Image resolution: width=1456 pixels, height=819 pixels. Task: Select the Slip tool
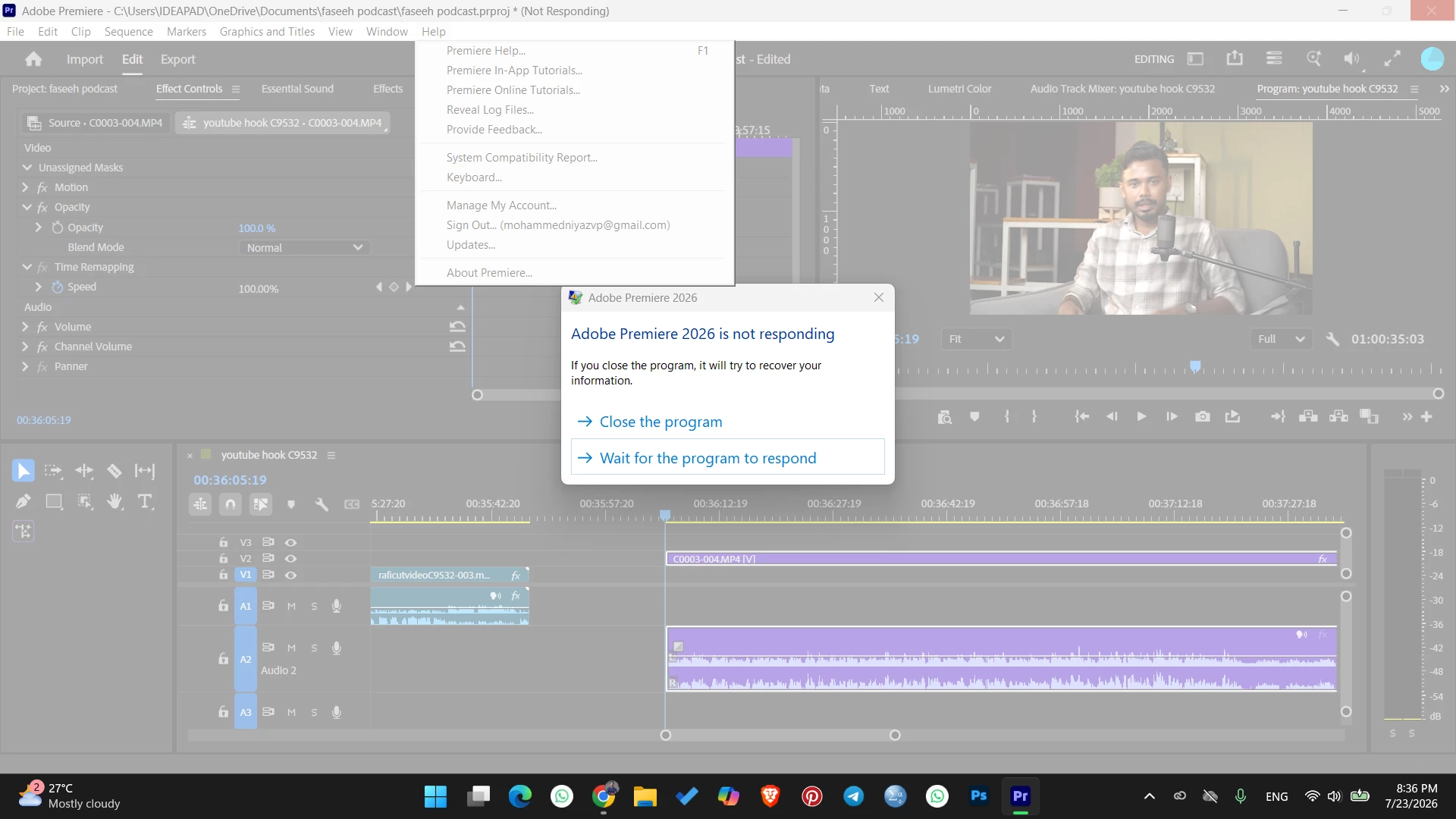(x=145, y=471)
